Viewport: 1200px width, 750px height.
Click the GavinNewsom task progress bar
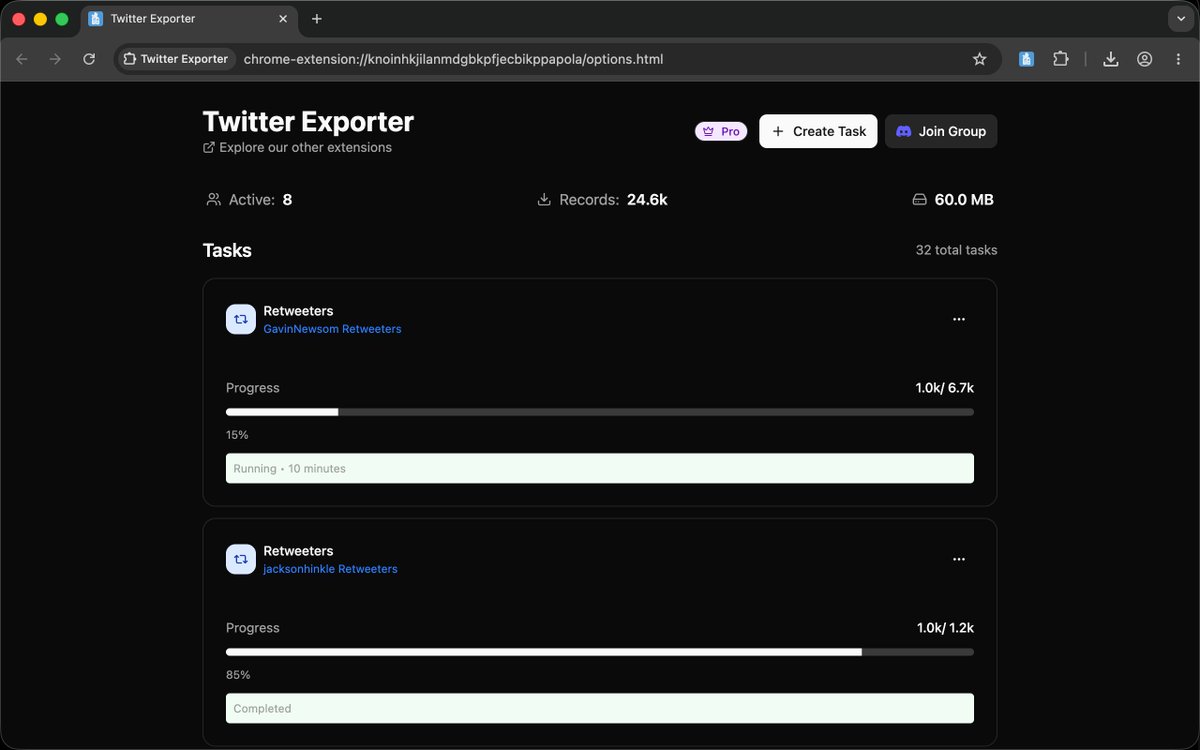point(600,412)
